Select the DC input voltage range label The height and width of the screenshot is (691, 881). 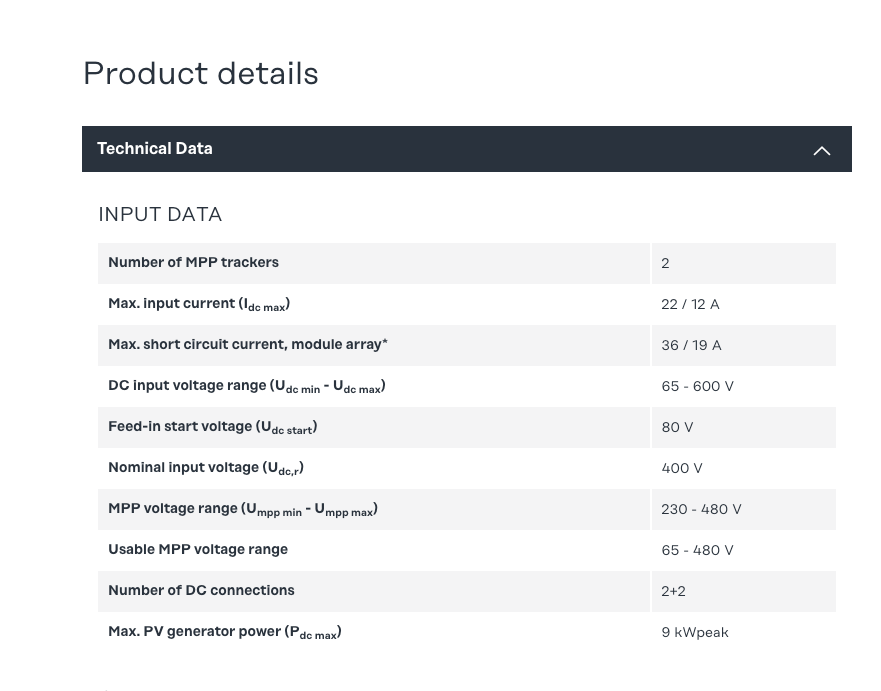(246, 386)
